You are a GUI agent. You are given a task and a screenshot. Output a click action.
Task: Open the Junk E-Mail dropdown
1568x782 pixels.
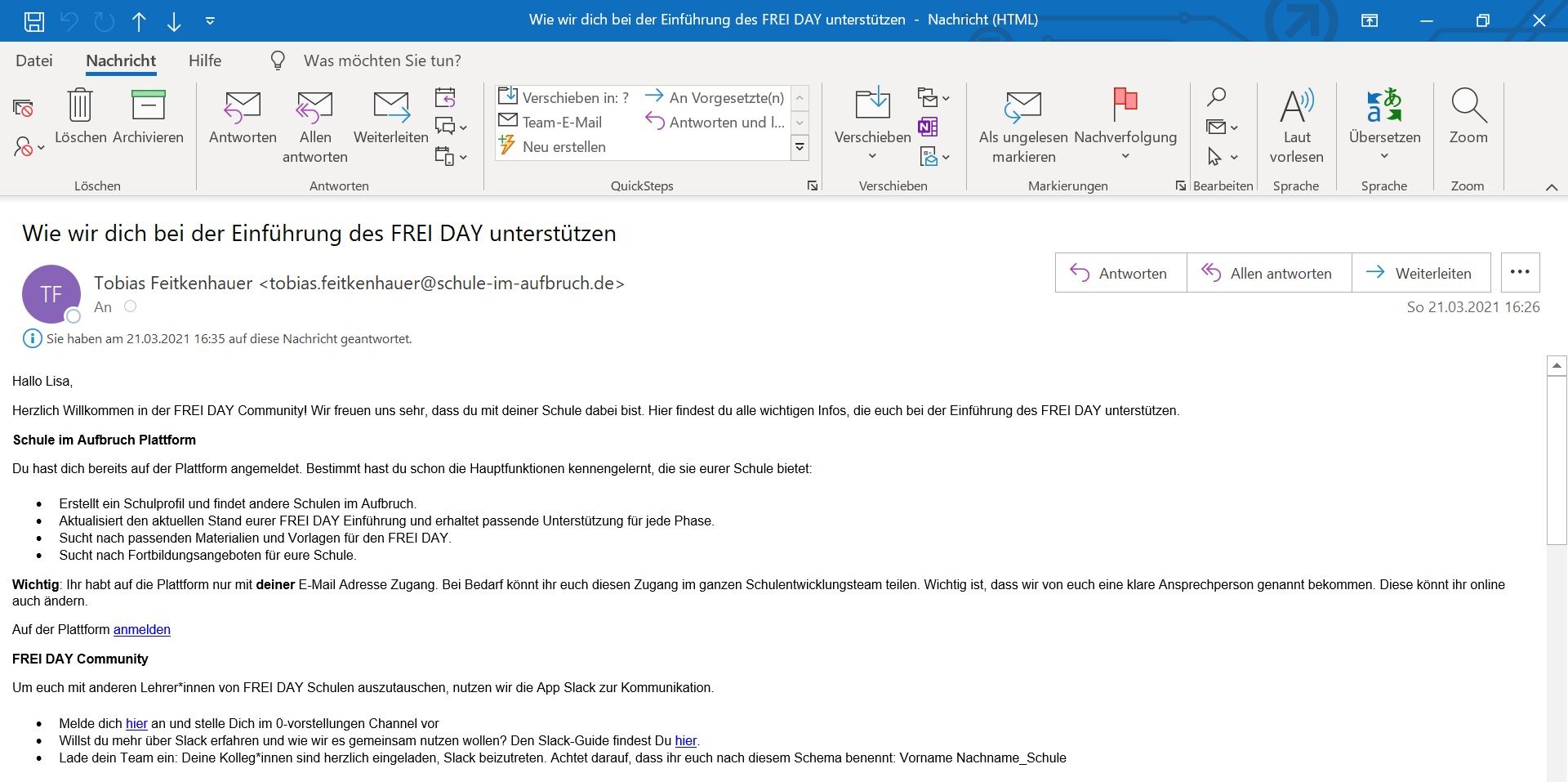(x=29, y=147)
